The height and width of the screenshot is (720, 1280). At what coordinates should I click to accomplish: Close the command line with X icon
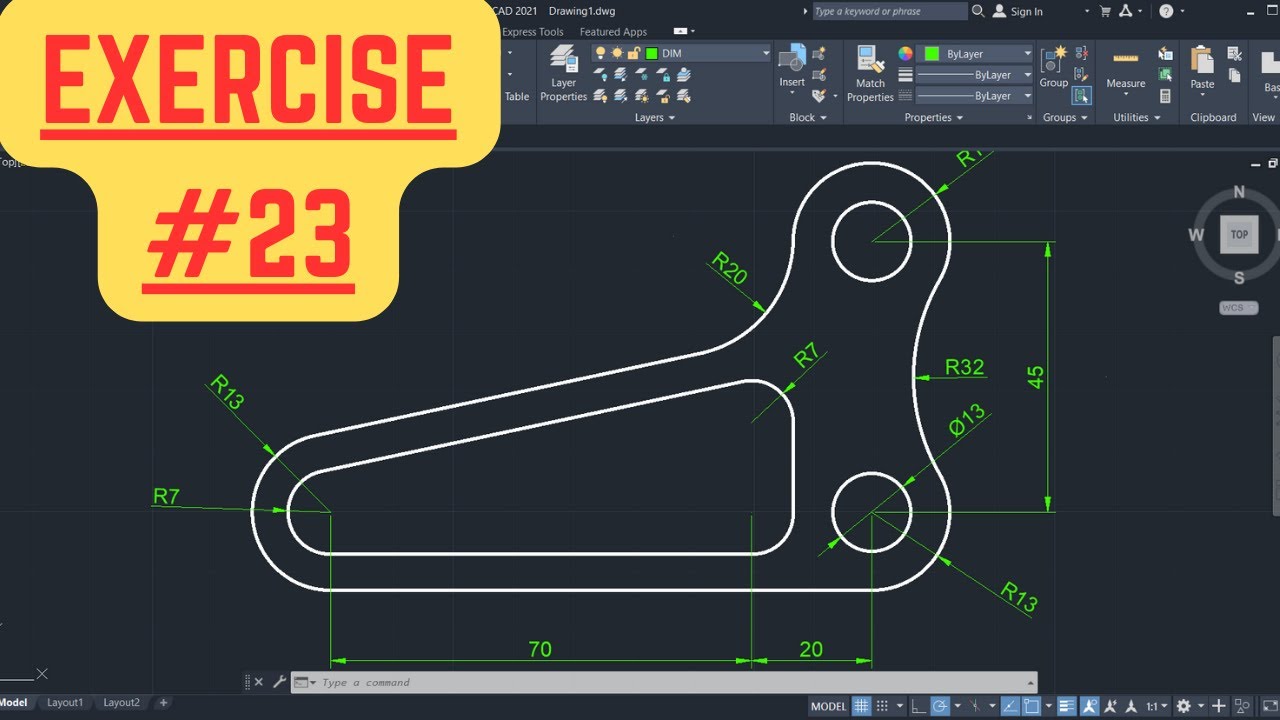258,682
